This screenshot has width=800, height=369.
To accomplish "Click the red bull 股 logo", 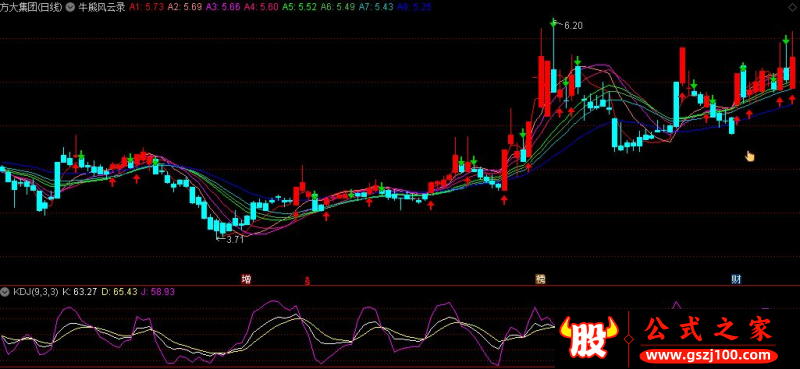I will (x=588, y=338).
